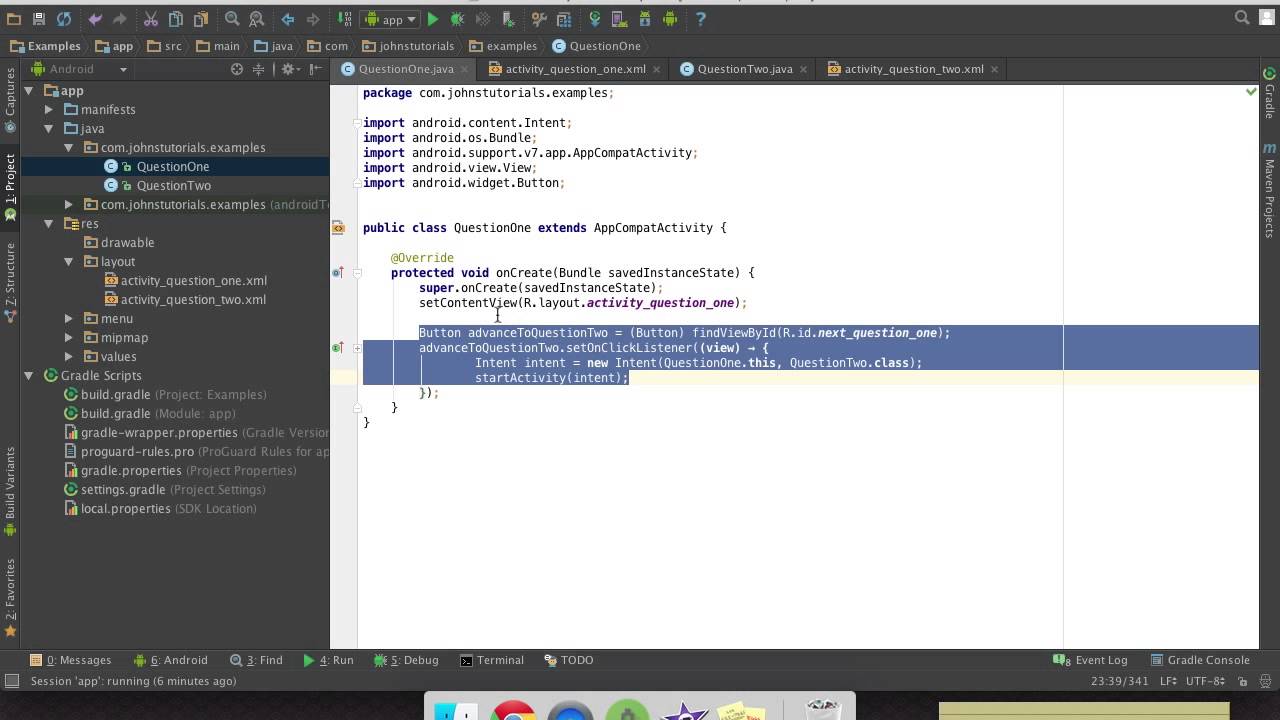
Task: Open the 0: Messages tool window
Action: (70, 660)
